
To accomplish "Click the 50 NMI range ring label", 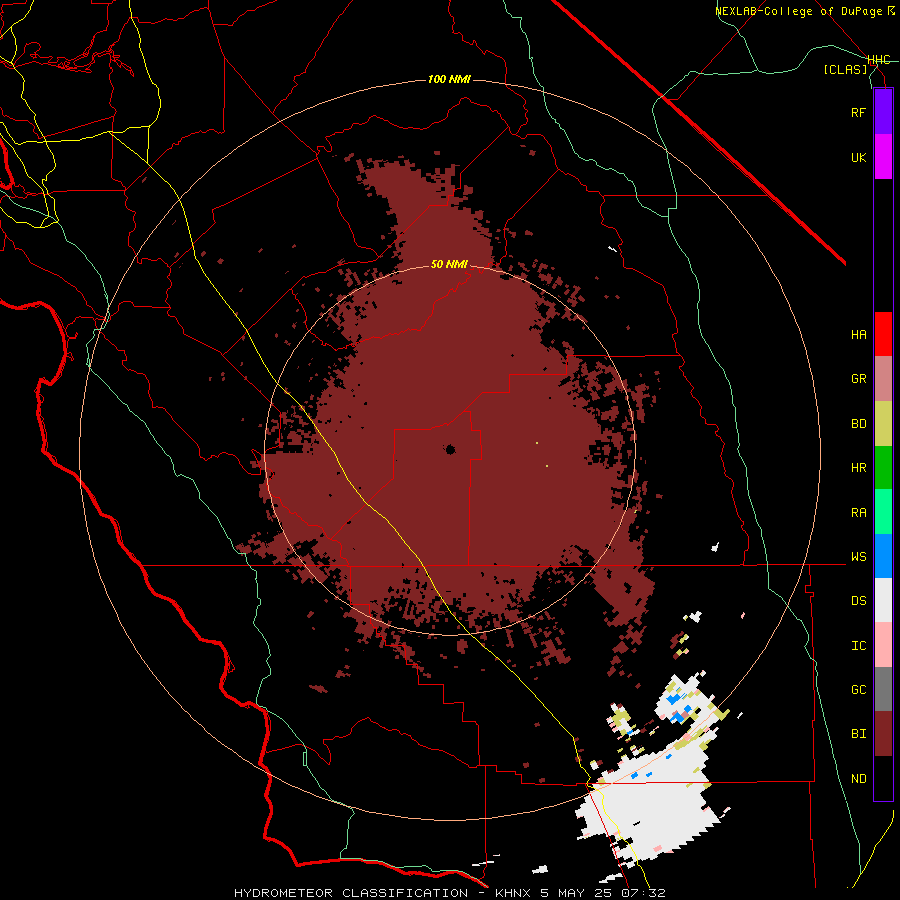I will 449,264.
